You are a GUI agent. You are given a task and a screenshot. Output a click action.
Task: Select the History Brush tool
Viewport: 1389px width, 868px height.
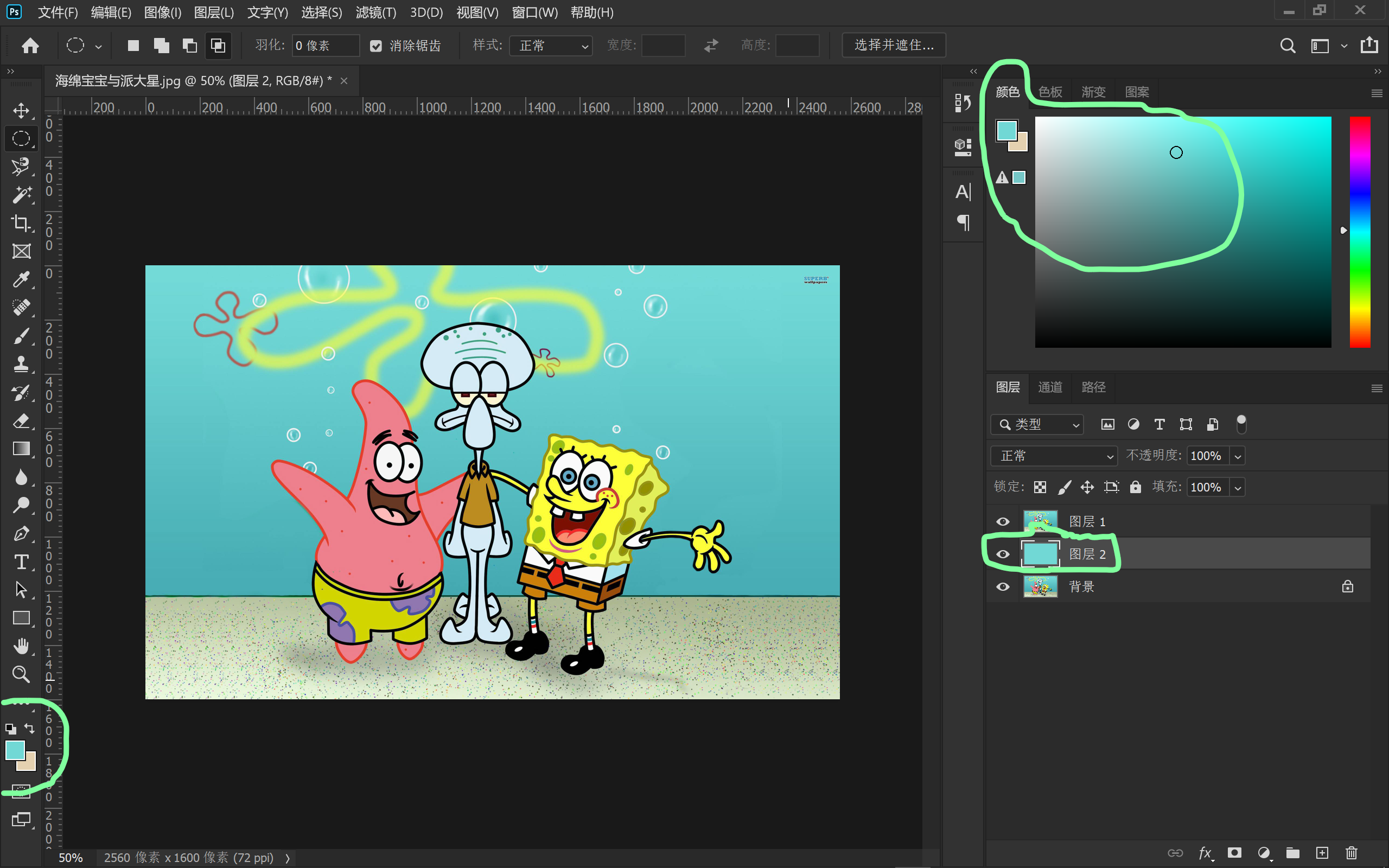(x=21, y=393)
